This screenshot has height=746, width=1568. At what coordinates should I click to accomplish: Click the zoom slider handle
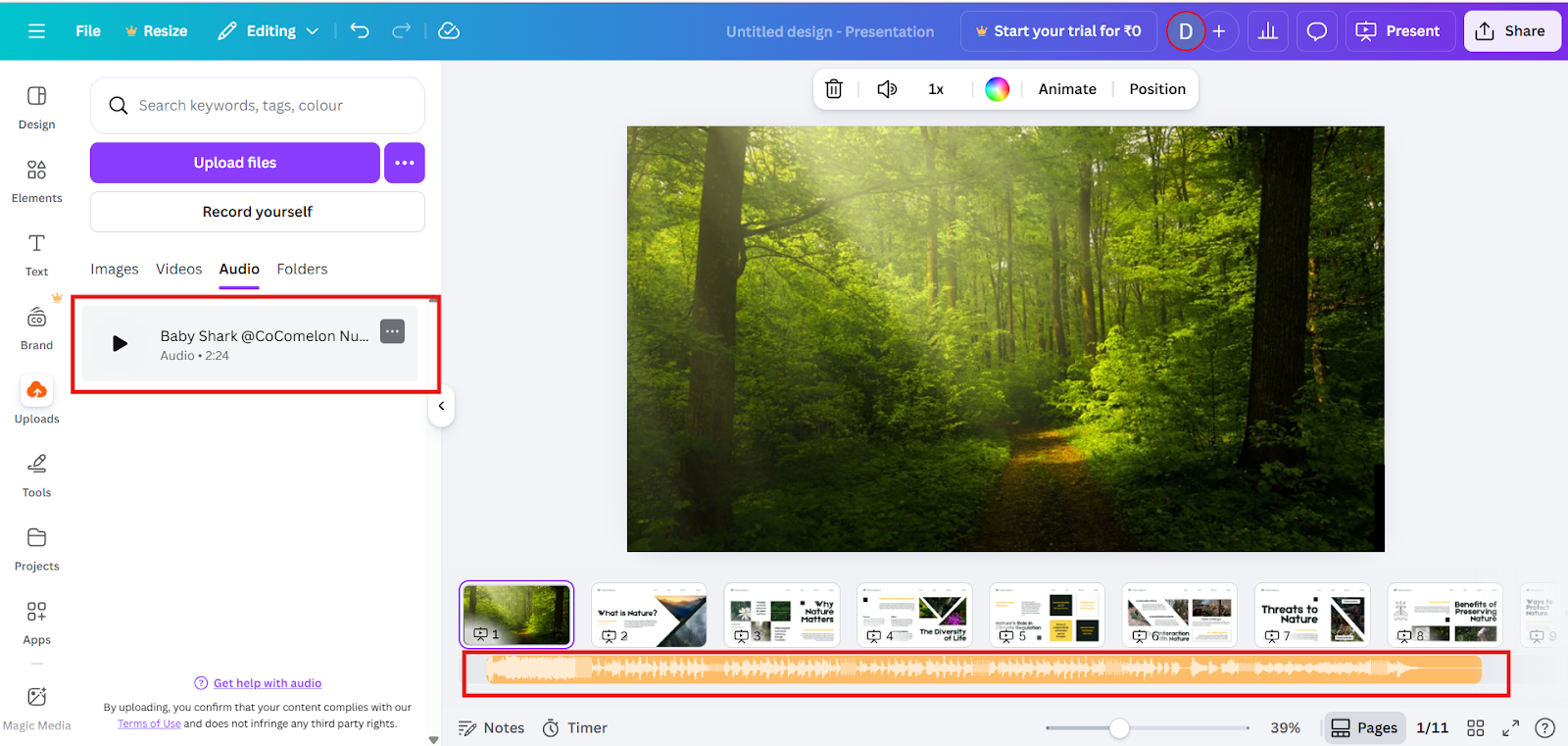(1119, 728)
